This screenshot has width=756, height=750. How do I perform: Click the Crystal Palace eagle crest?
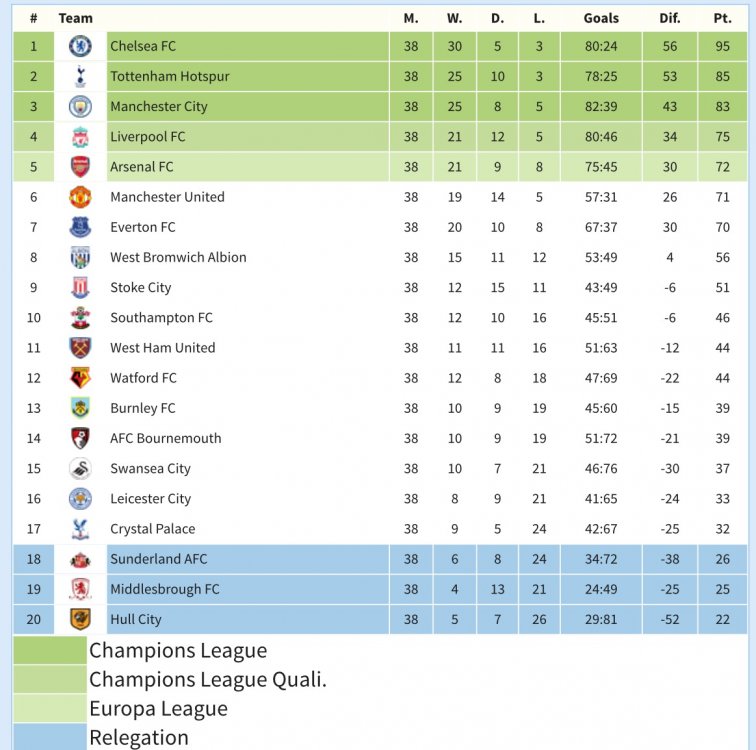tap(81, 529)
